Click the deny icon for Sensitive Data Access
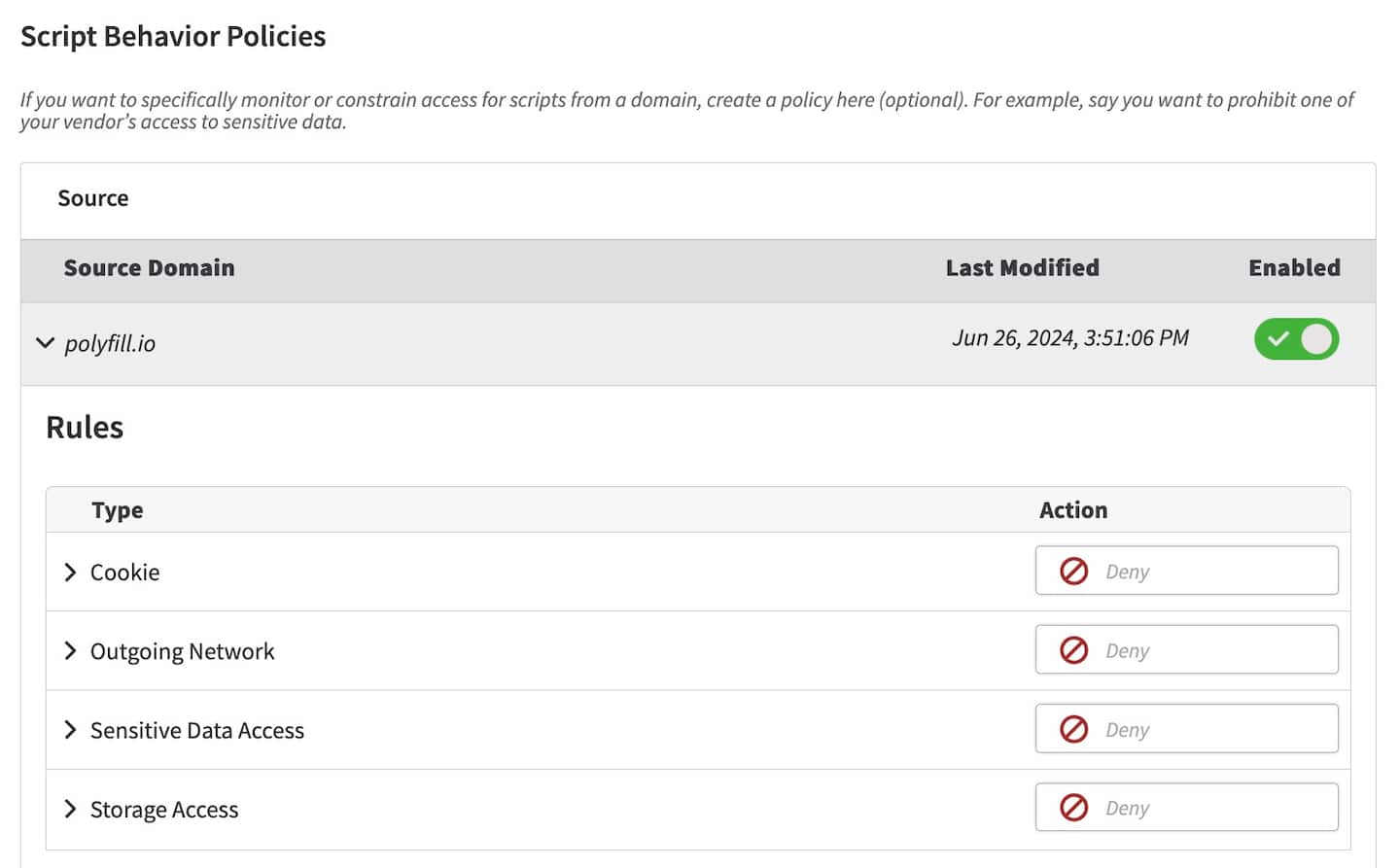Screen dimensions: 1400x868 (1073, 729)
